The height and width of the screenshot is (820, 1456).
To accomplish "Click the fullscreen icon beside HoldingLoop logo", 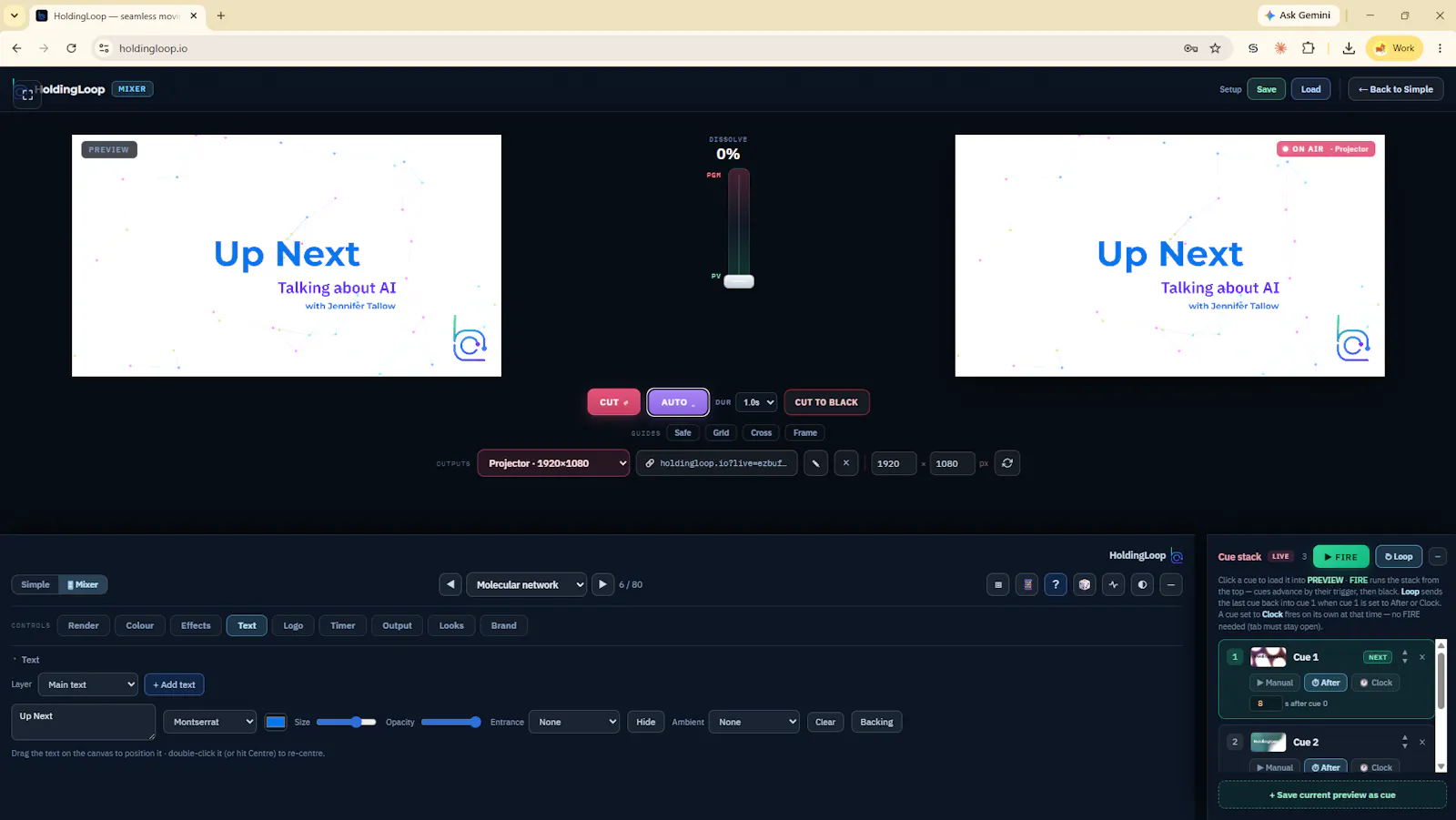I will pos(27,94).
